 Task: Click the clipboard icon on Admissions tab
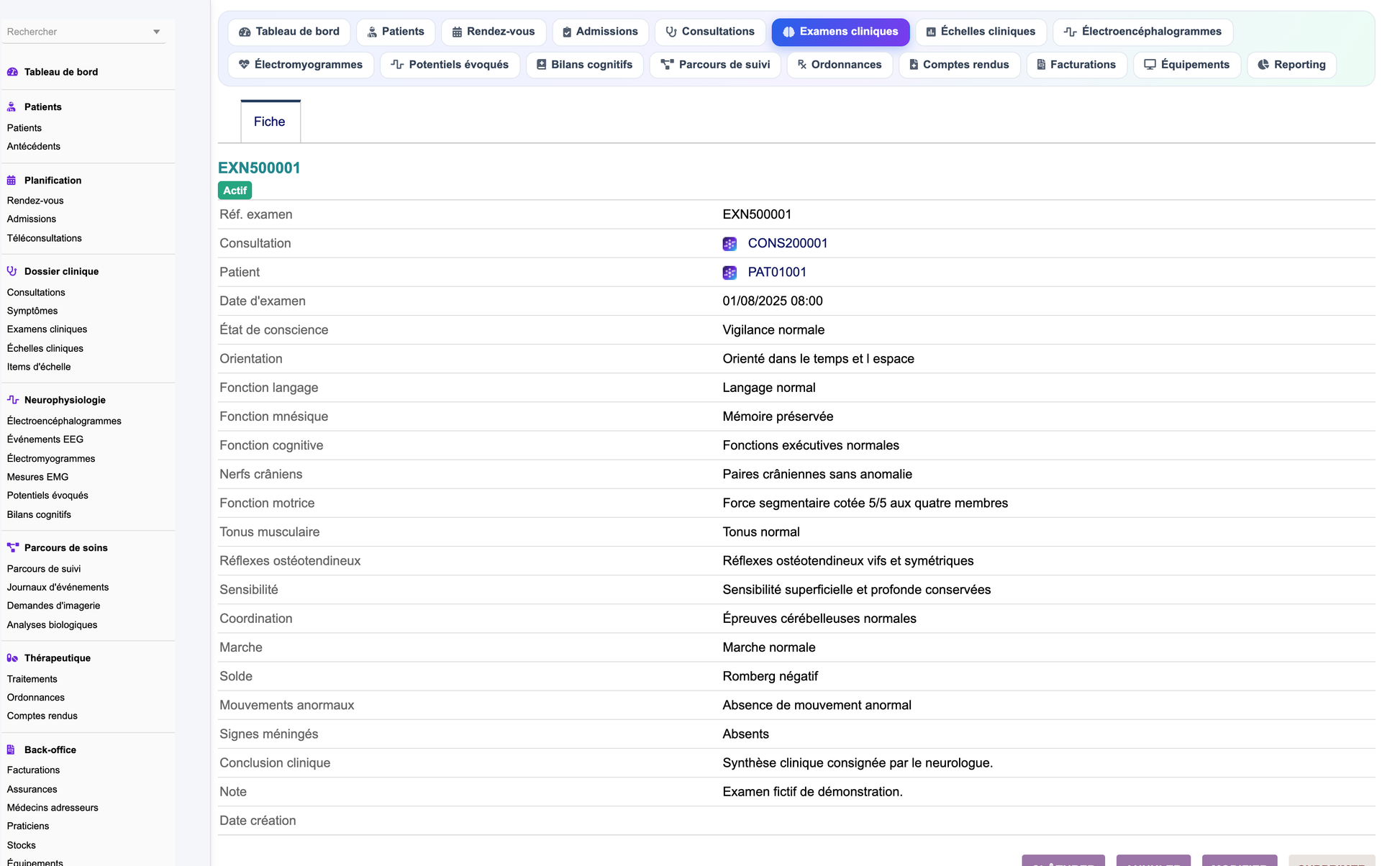pos(567,32)
